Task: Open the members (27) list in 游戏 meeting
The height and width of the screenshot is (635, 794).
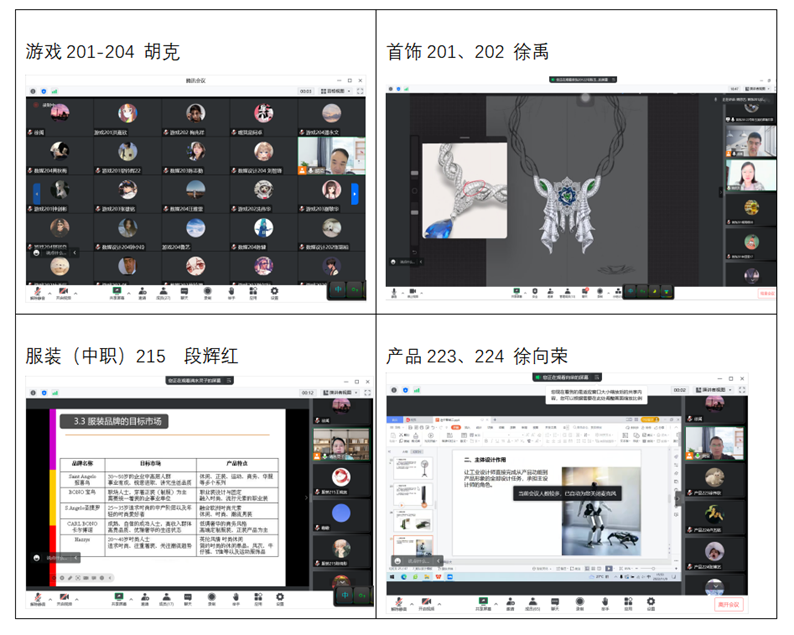Action: 164,293
